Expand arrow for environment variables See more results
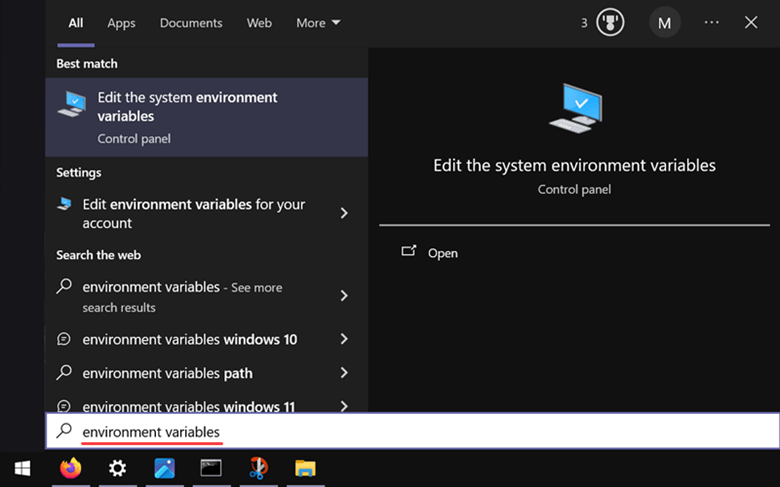780x487 pixels. tap(344, 296)
